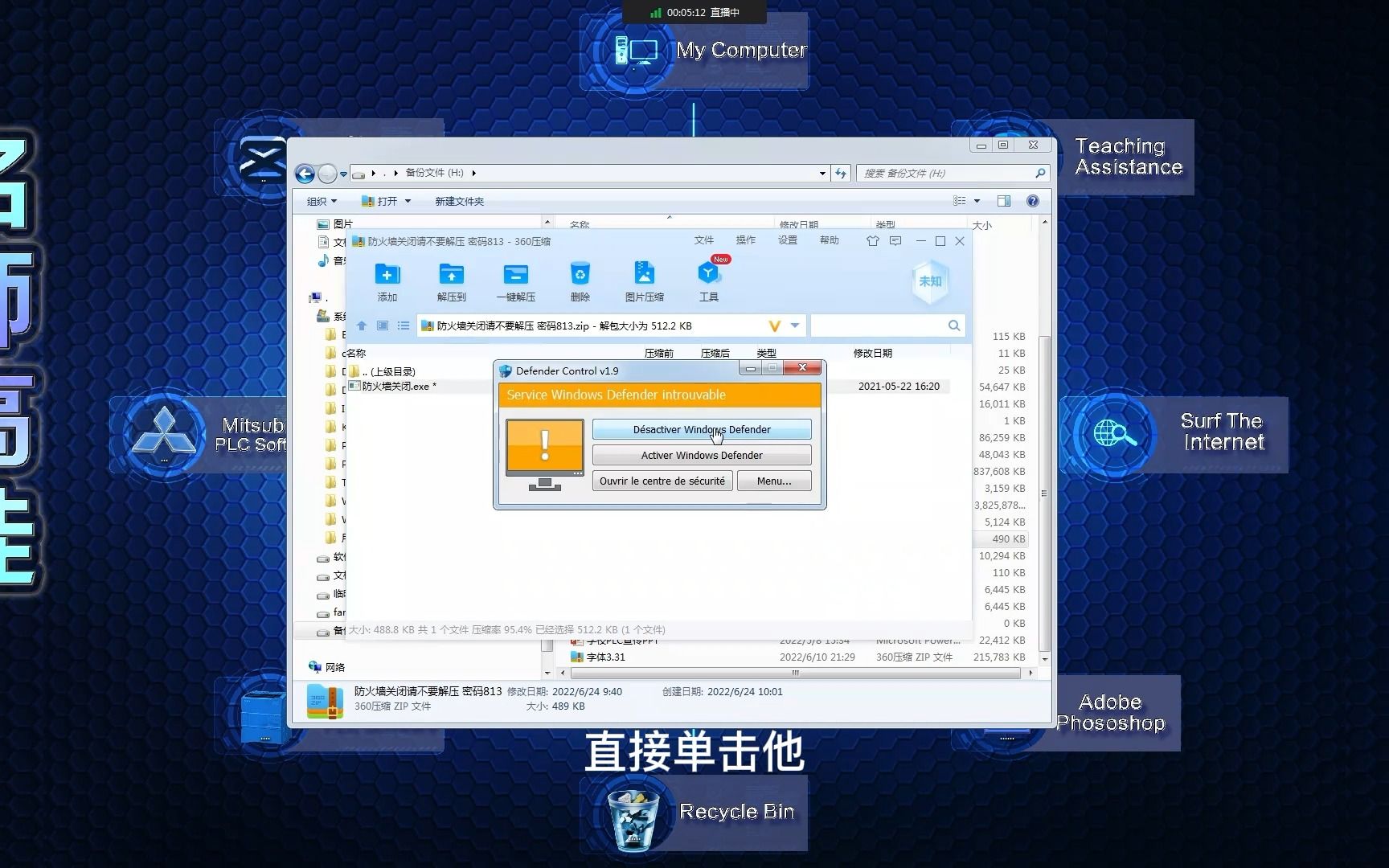1389x868 pixels.
Task: Click the yellow V icon in archive path bar
Action: point(775,325)
